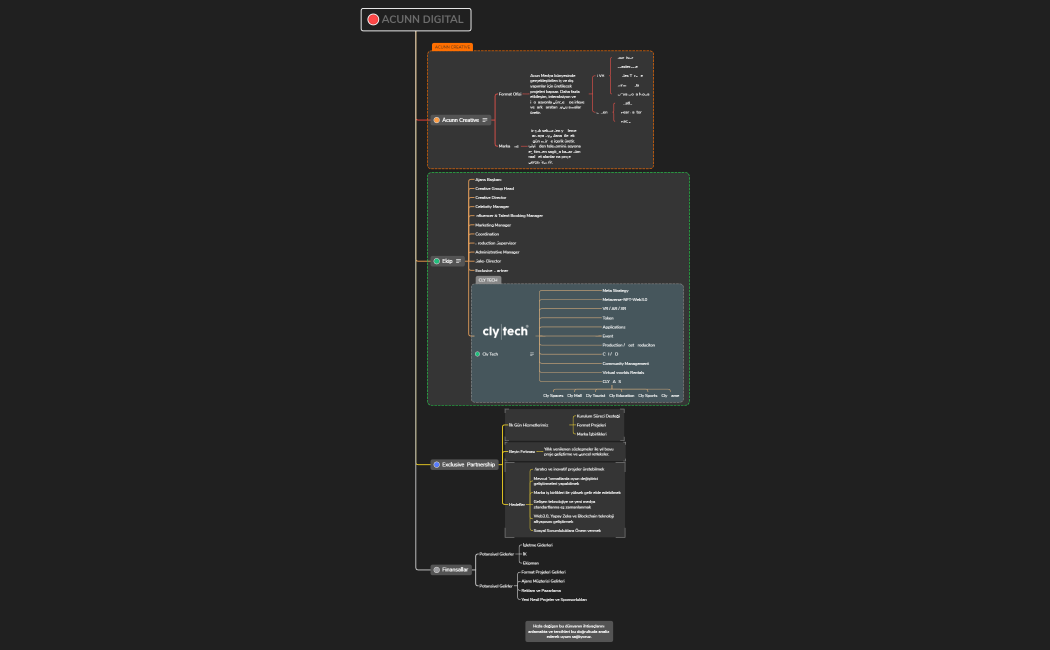Click the cly|tech logo image
This screenshot has width=1050, height=650.
click(x=505, y=331)
